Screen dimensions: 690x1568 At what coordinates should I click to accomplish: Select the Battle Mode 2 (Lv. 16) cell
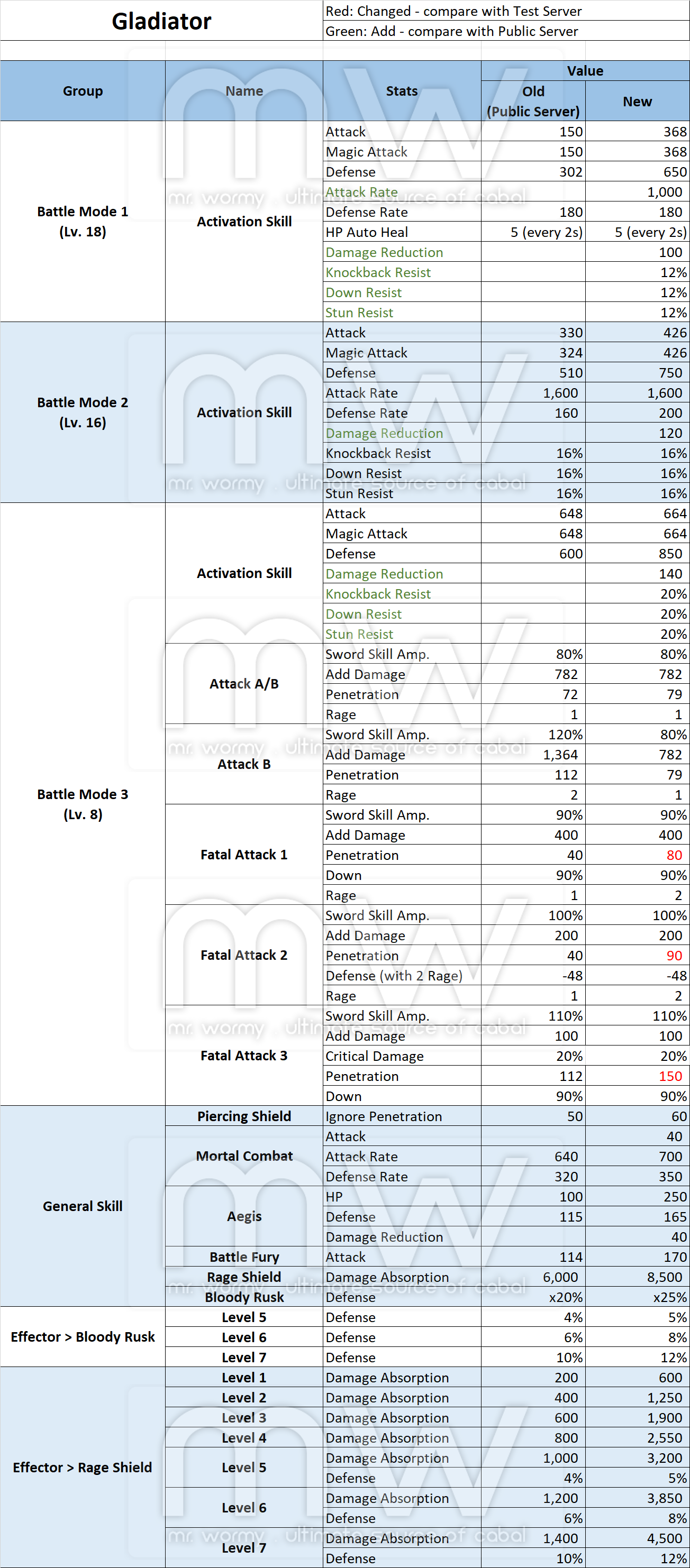coord(83,412)
